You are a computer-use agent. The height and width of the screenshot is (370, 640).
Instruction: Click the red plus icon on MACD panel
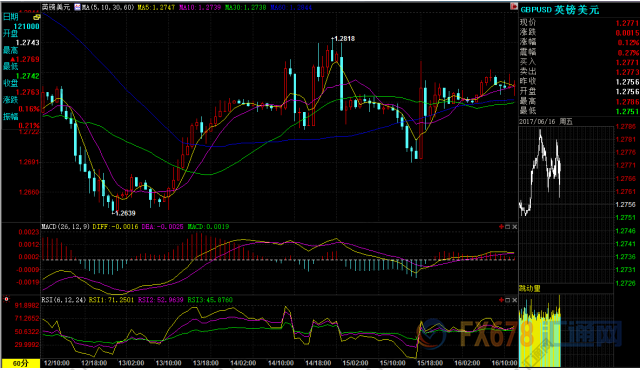[x=501, y=227]
